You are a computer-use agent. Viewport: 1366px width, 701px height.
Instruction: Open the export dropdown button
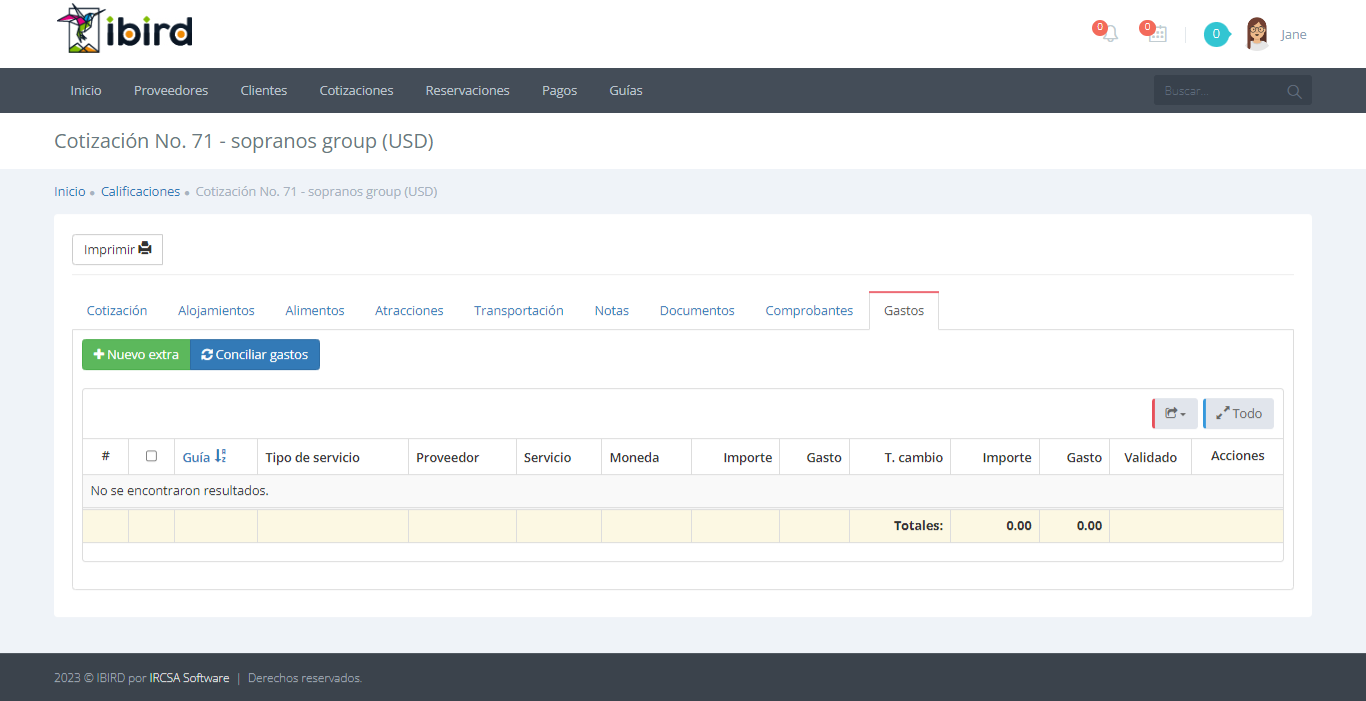tap(1175, 414)
